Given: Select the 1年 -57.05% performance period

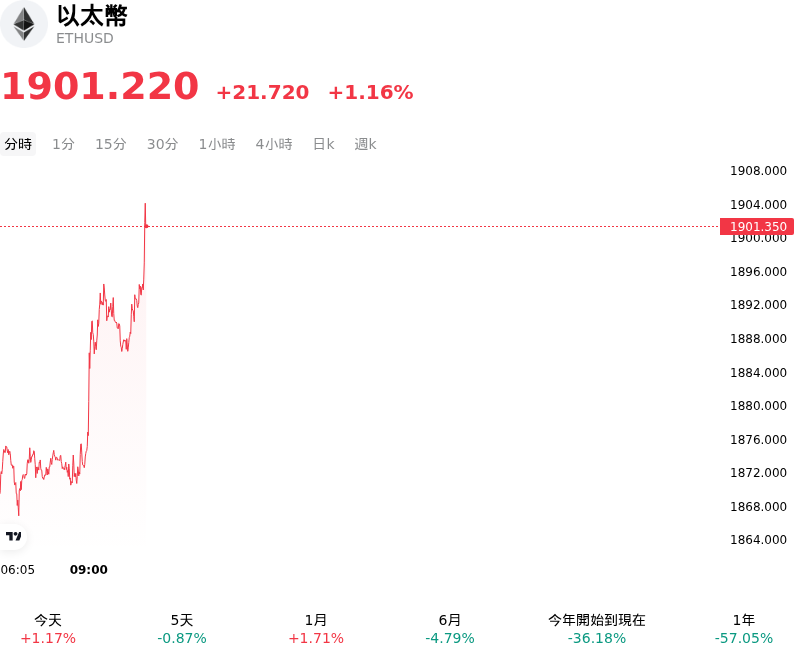Looking at the screenshot, I should point(743,629).
